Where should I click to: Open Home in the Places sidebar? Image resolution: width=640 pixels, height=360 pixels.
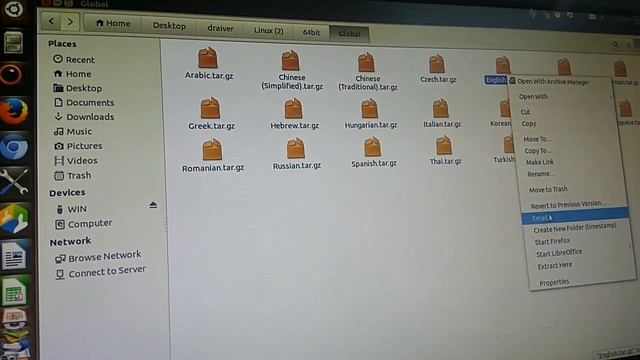(72, 74)
